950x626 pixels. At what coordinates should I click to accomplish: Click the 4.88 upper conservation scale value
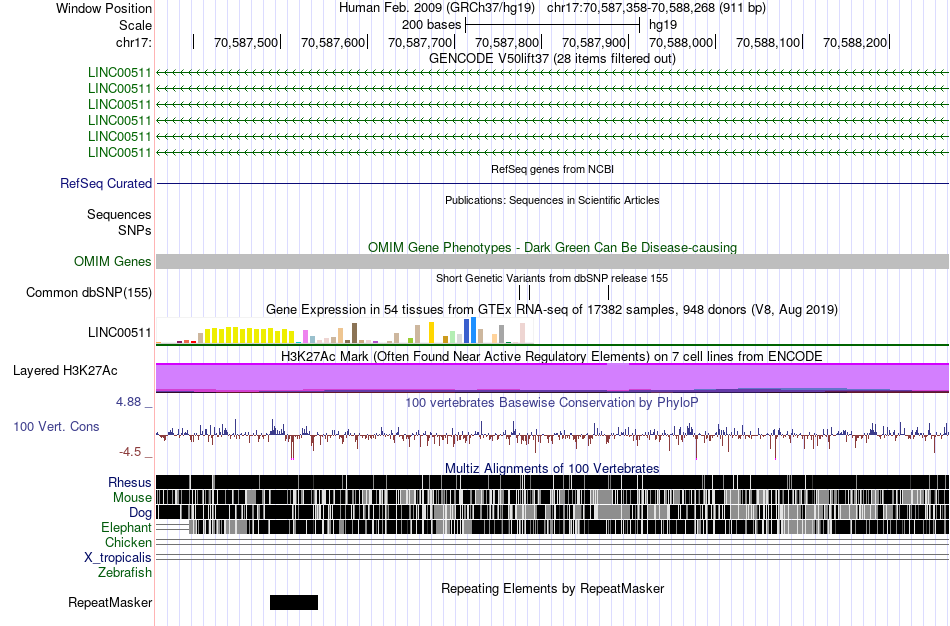128,402
